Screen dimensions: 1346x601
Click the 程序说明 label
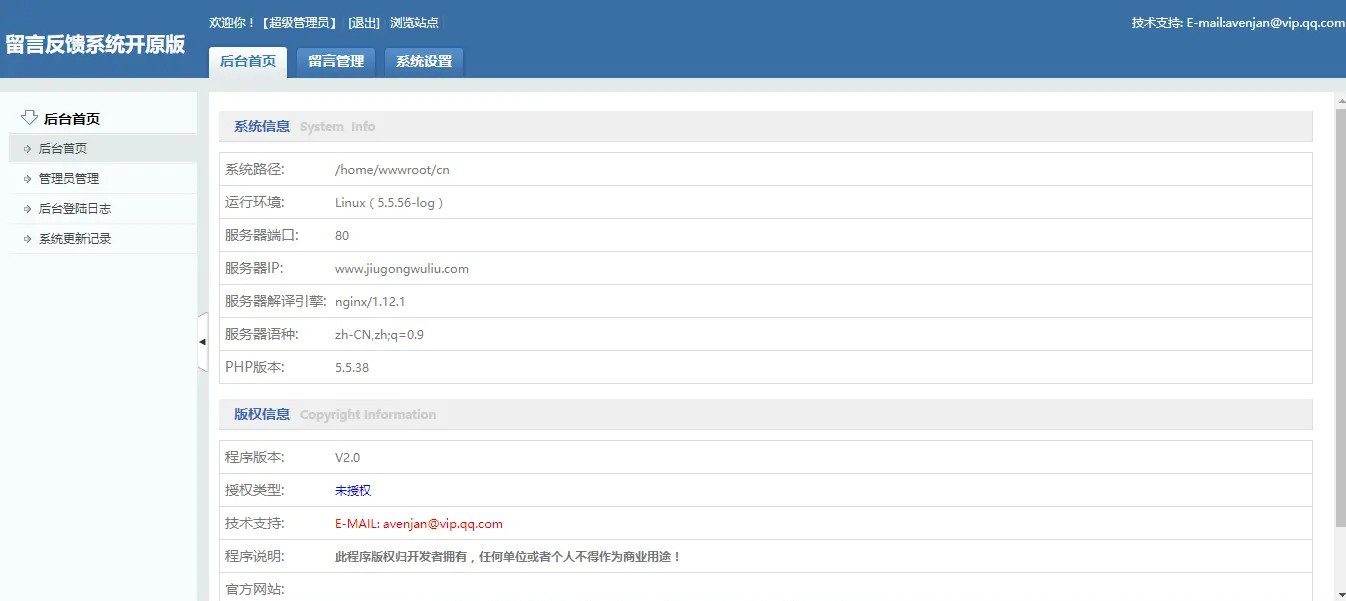(x=255, y=557)
